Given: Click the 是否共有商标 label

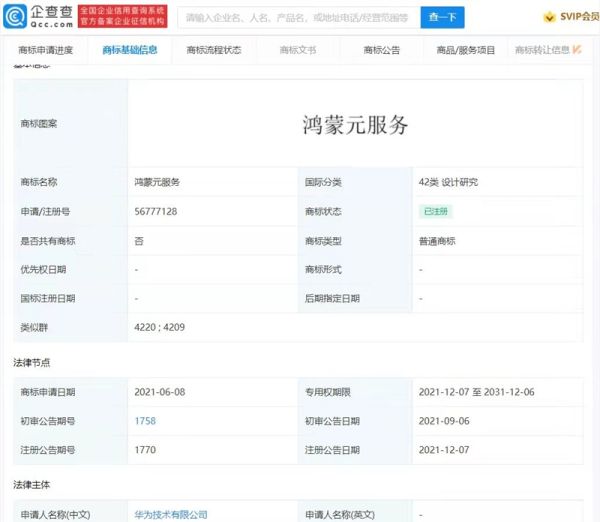Looking at the screenshot, I should click(48, 241).
